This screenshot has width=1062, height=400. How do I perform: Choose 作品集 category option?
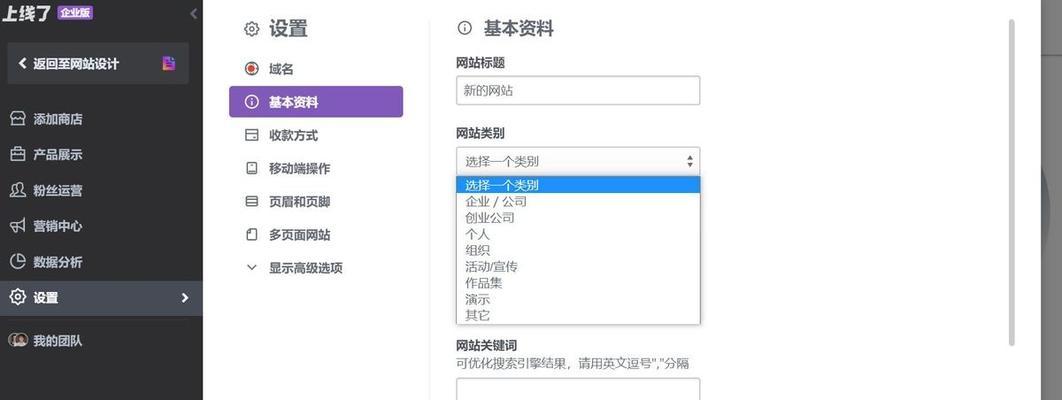578,283
